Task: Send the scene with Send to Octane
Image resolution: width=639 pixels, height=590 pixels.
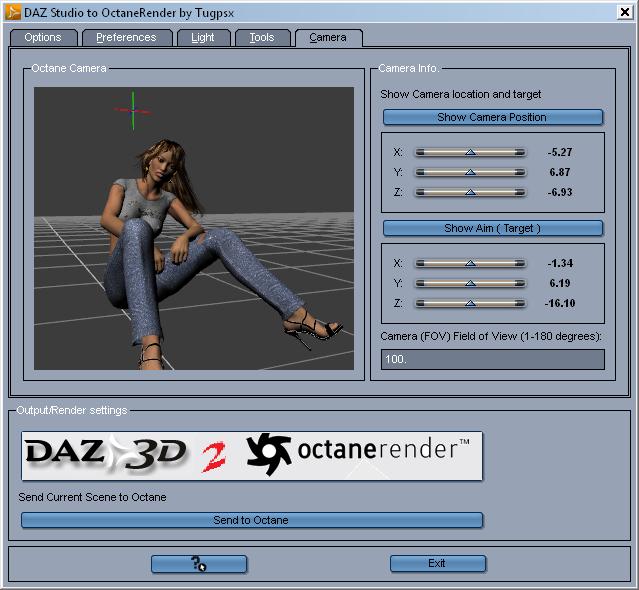Action: 251,520
